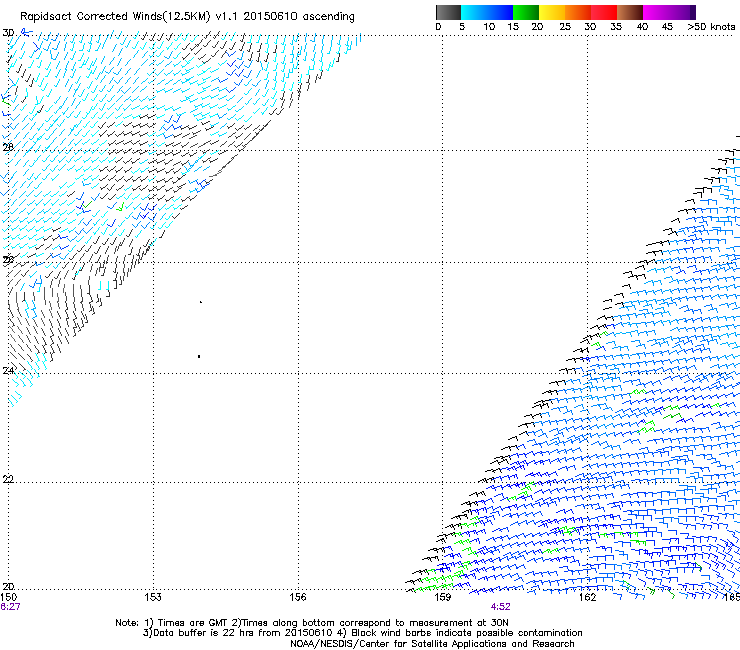740x650 pixels.
Task: Click the longitude label 159
Action: (443, 597)
